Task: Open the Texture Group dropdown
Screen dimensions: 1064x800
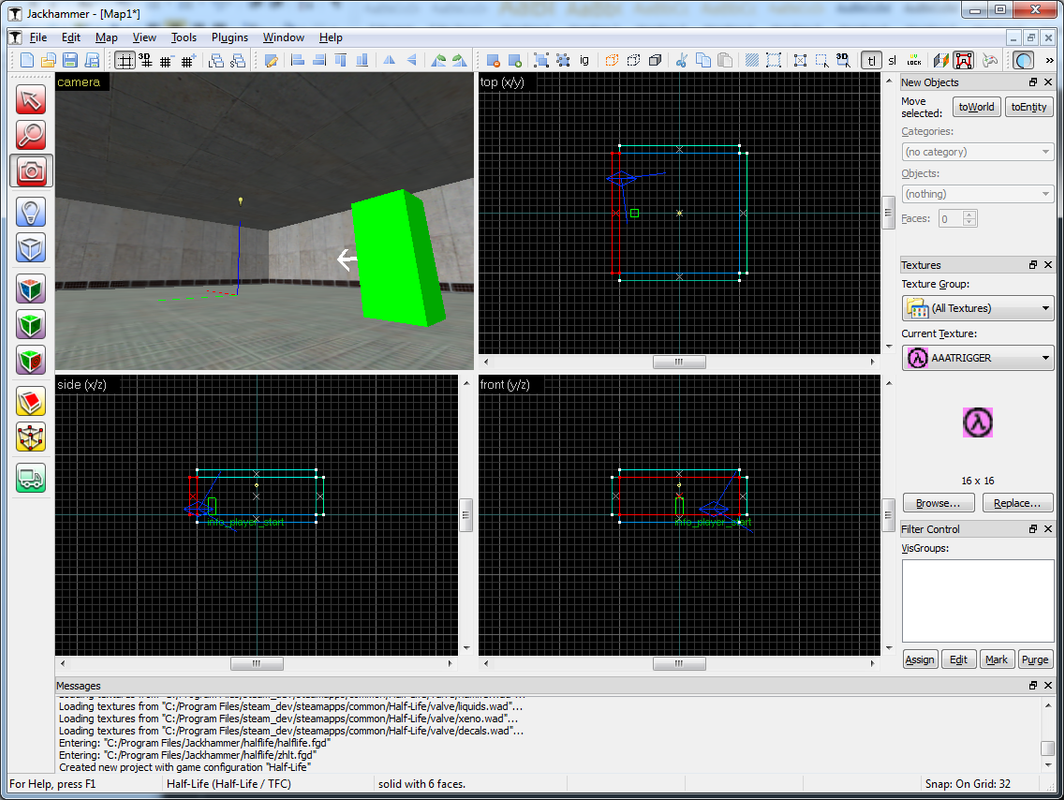Action: click(977, 308)
